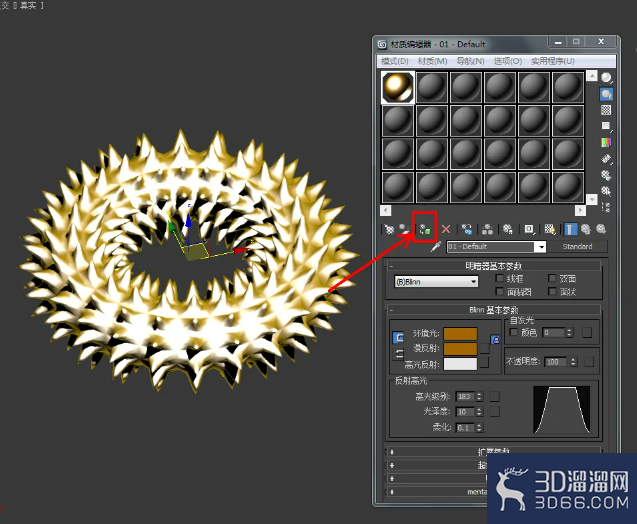The height and width of the screenshot is (524, 637).
Task: Collapse the Blinn 基本参数 rollout
Action: coord(494,310)
